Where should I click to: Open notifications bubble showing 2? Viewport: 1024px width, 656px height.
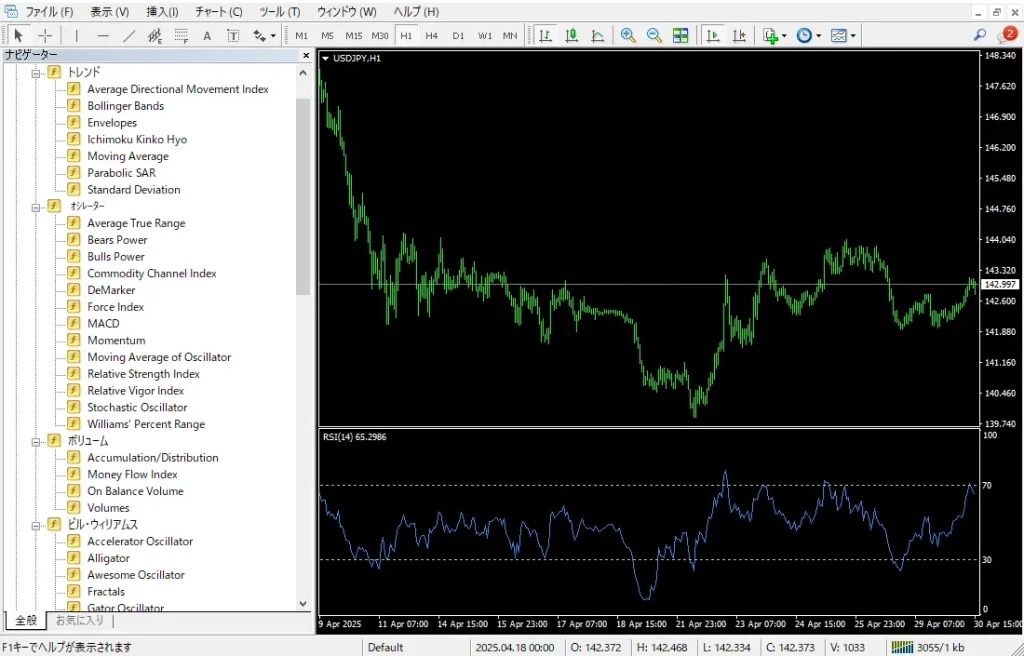(x=1006, y=35)
